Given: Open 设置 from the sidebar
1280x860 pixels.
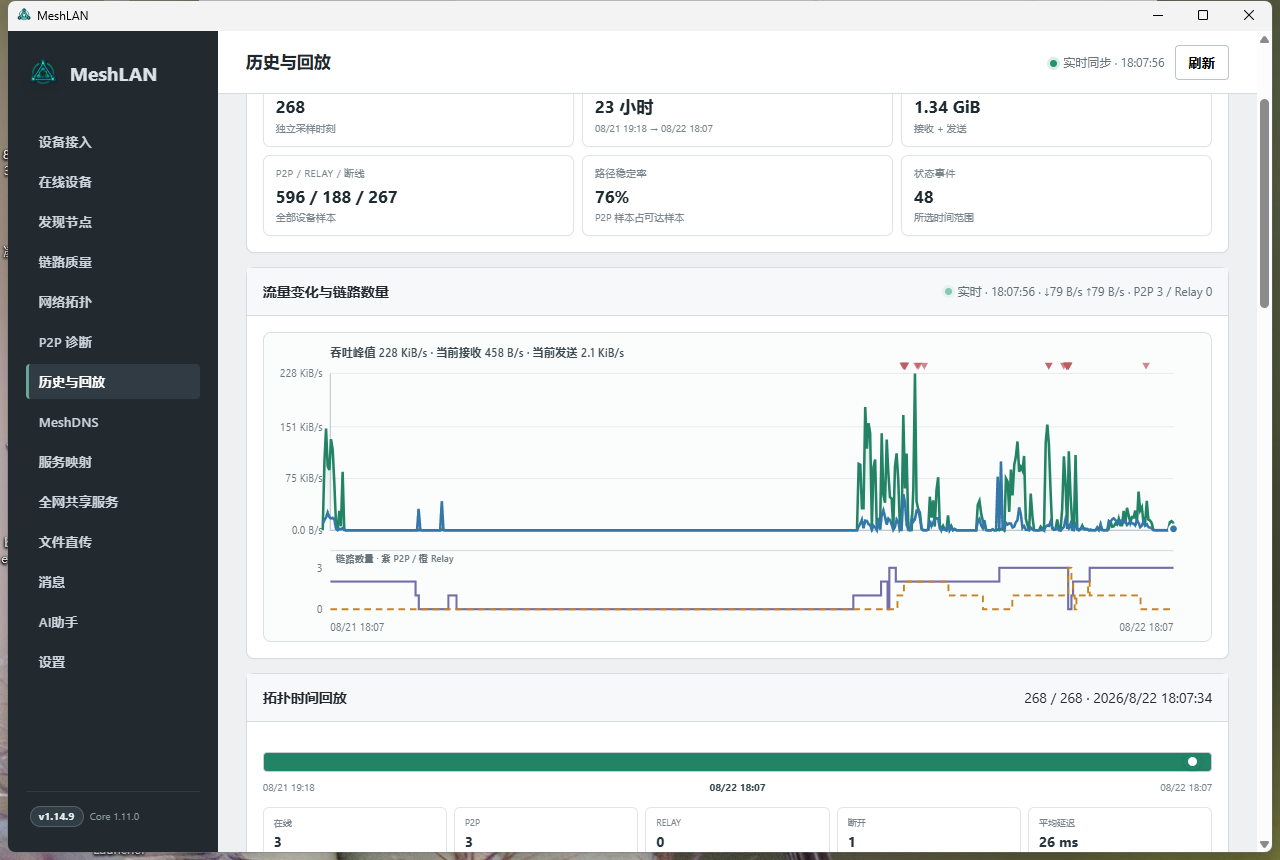Looking at the screenshot, I should pos(113,662).
